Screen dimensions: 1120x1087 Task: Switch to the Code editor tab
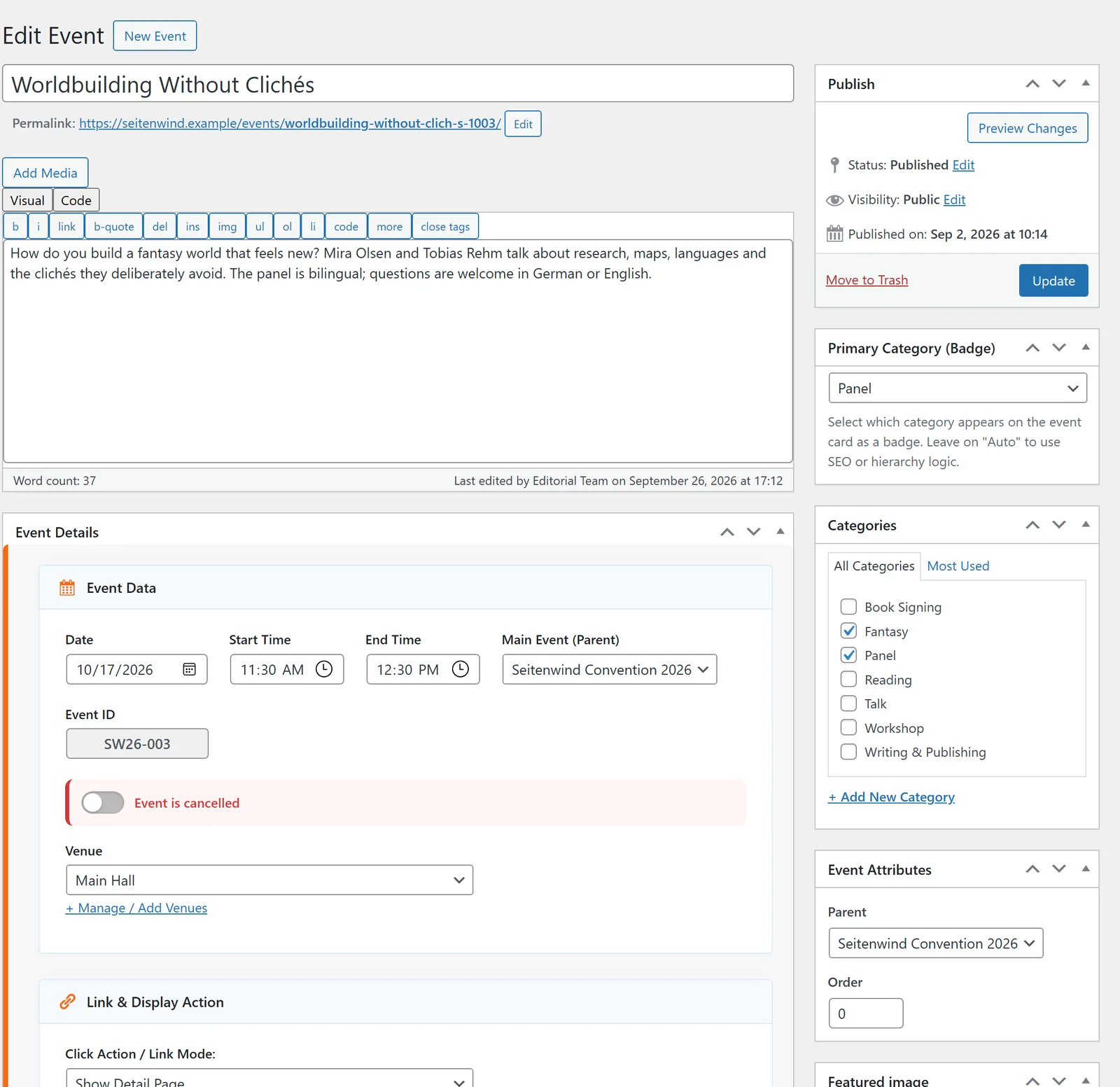pyautogui.click(x=76, y=200)
